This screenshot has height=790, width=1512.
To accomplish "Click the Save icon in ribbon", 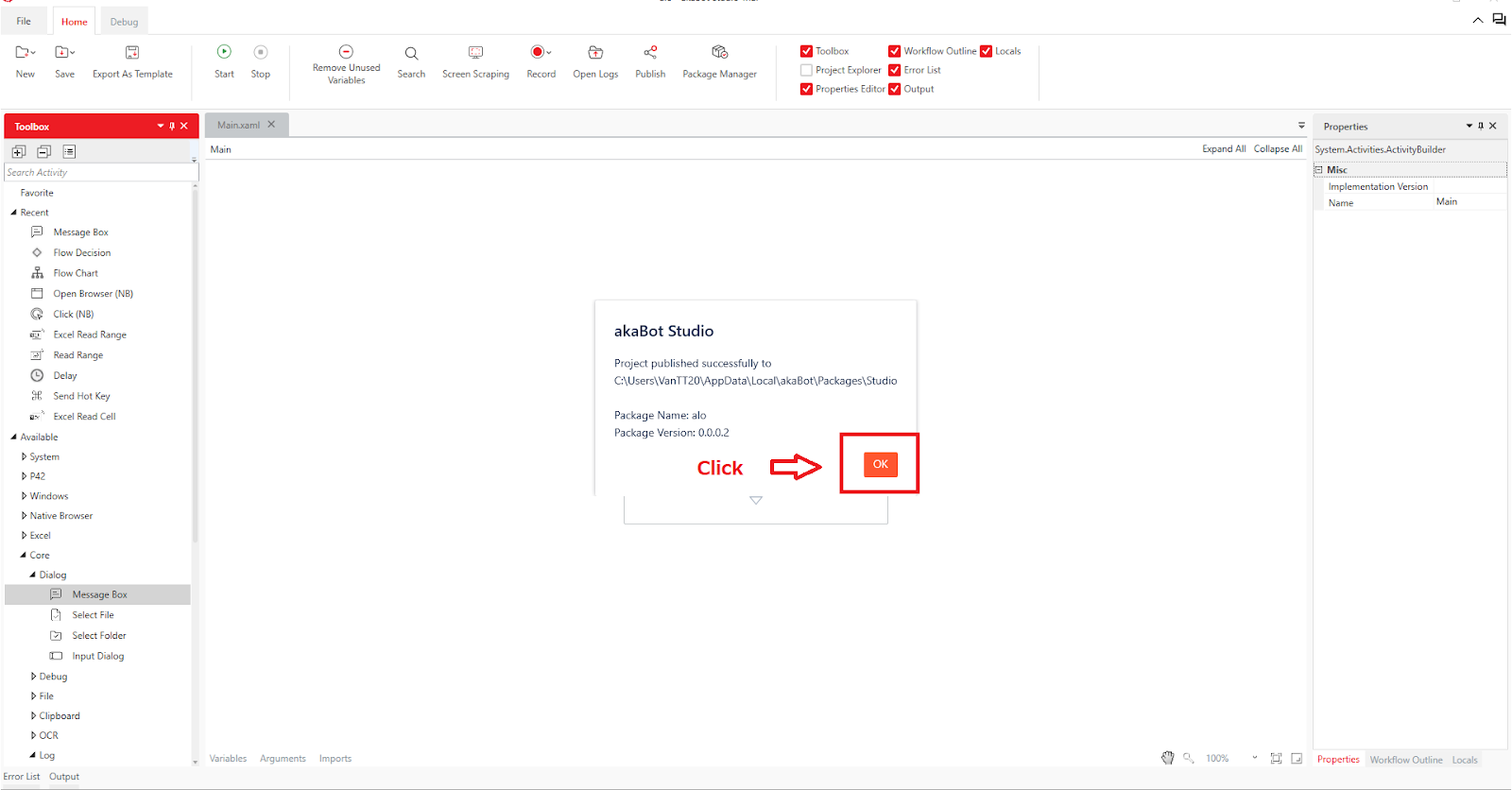I will click(64, 52).
